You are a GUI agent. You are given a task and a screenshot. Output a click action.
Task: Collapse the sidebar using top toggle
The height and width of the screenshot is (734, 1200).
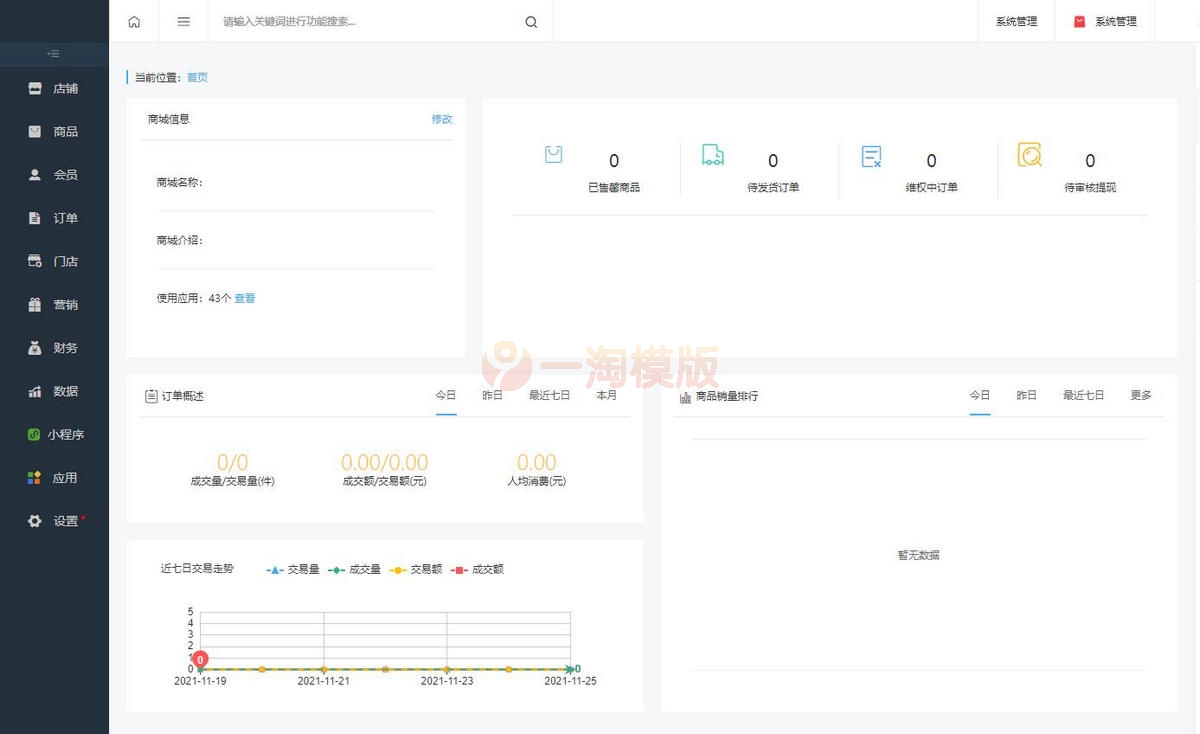(54, 53)
